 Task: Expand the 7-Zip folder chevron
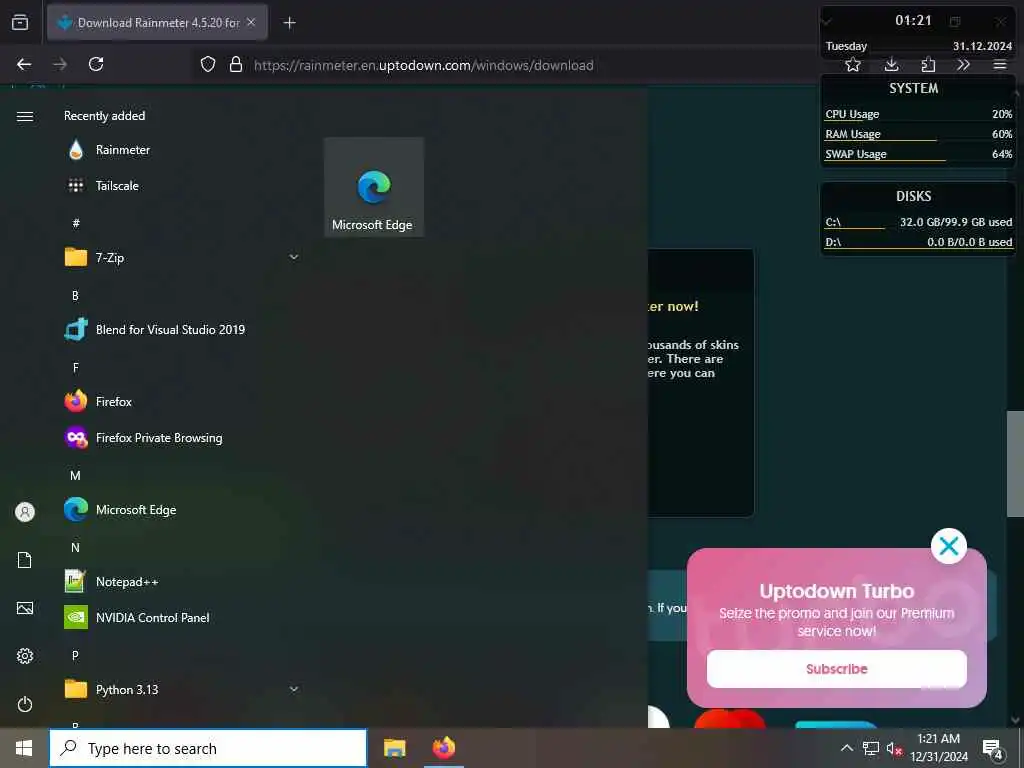294,257
